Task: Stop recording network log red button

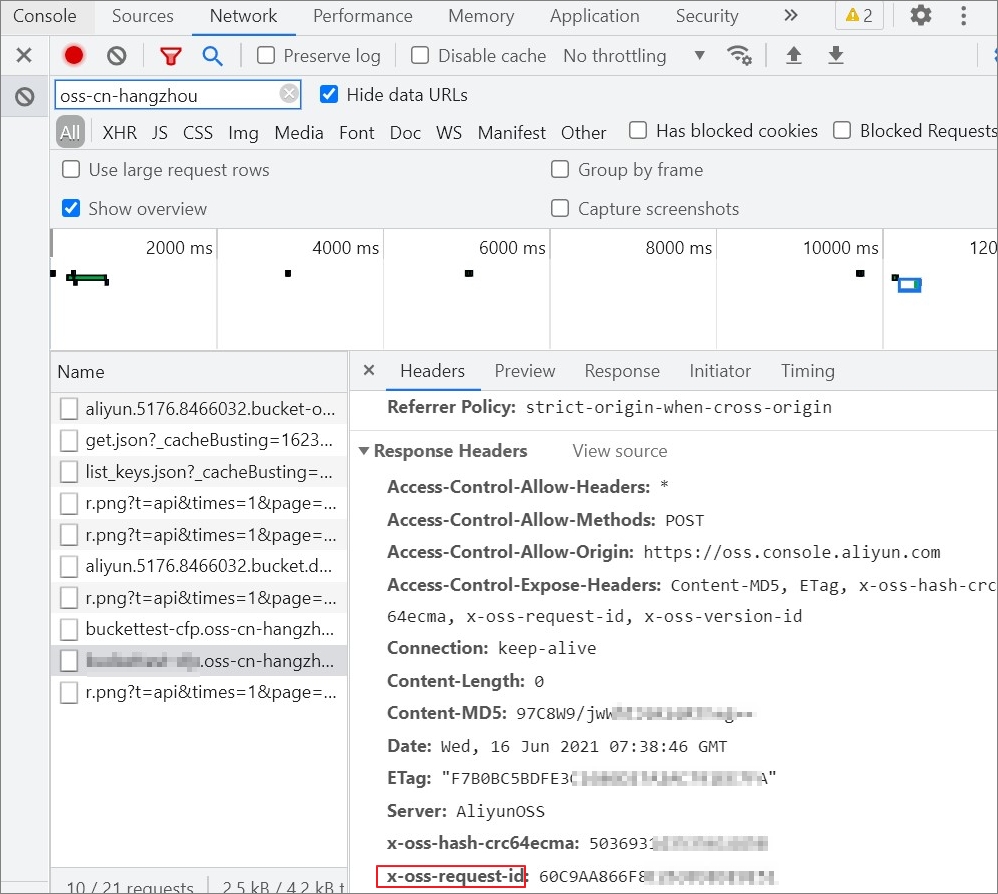Action: [74, 55]
